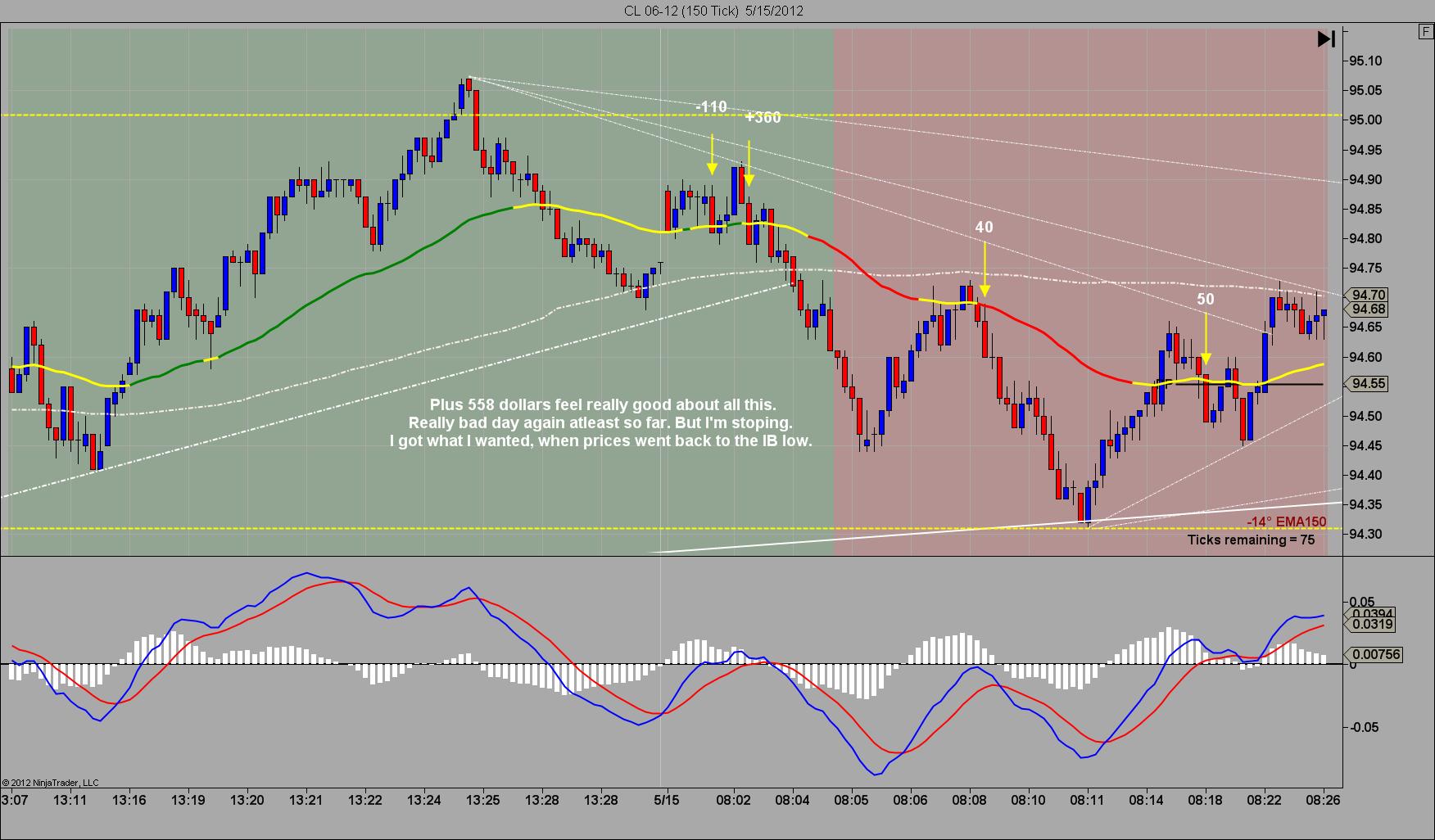Select the black 94.55 price marker

[x=1368, y=383]
